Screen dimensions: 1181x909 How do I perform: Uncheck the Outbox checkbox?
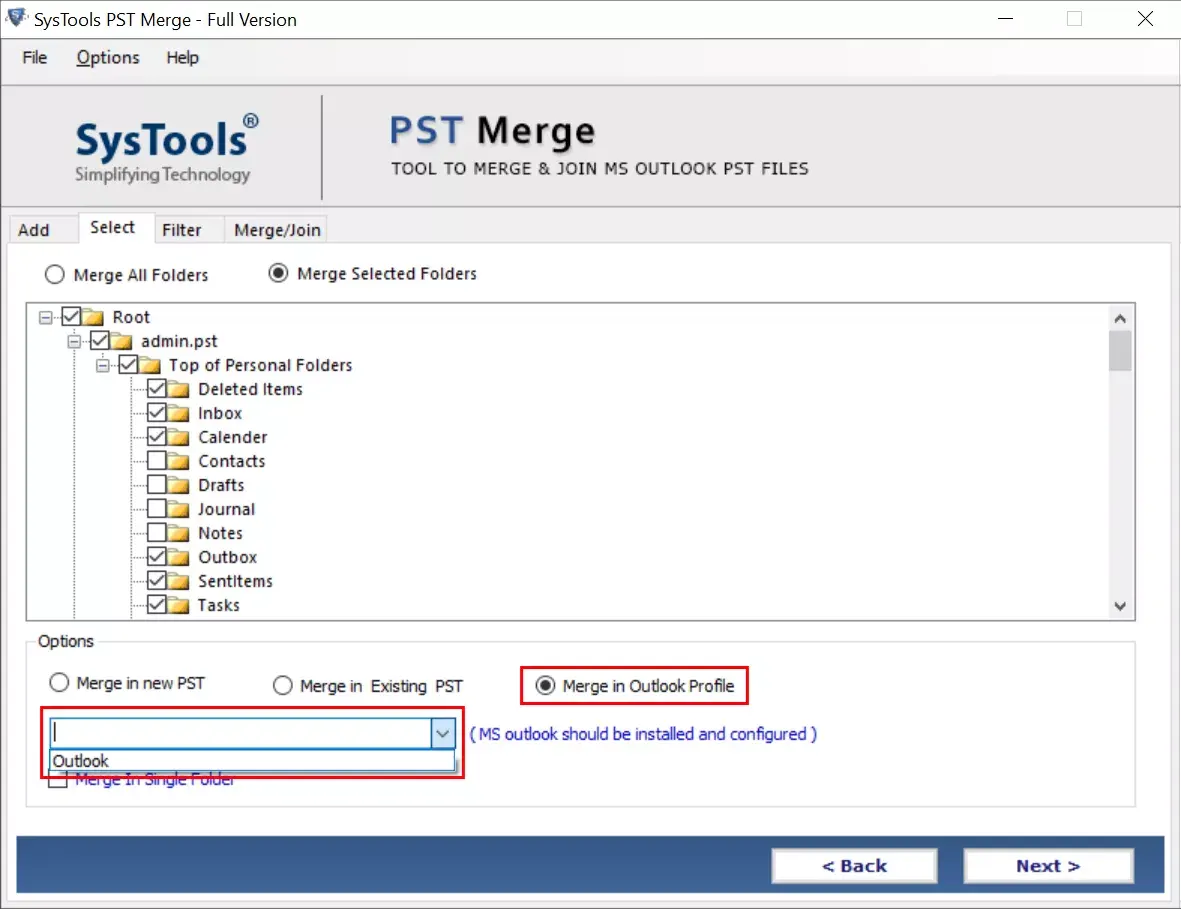click(x=157, y=557)
